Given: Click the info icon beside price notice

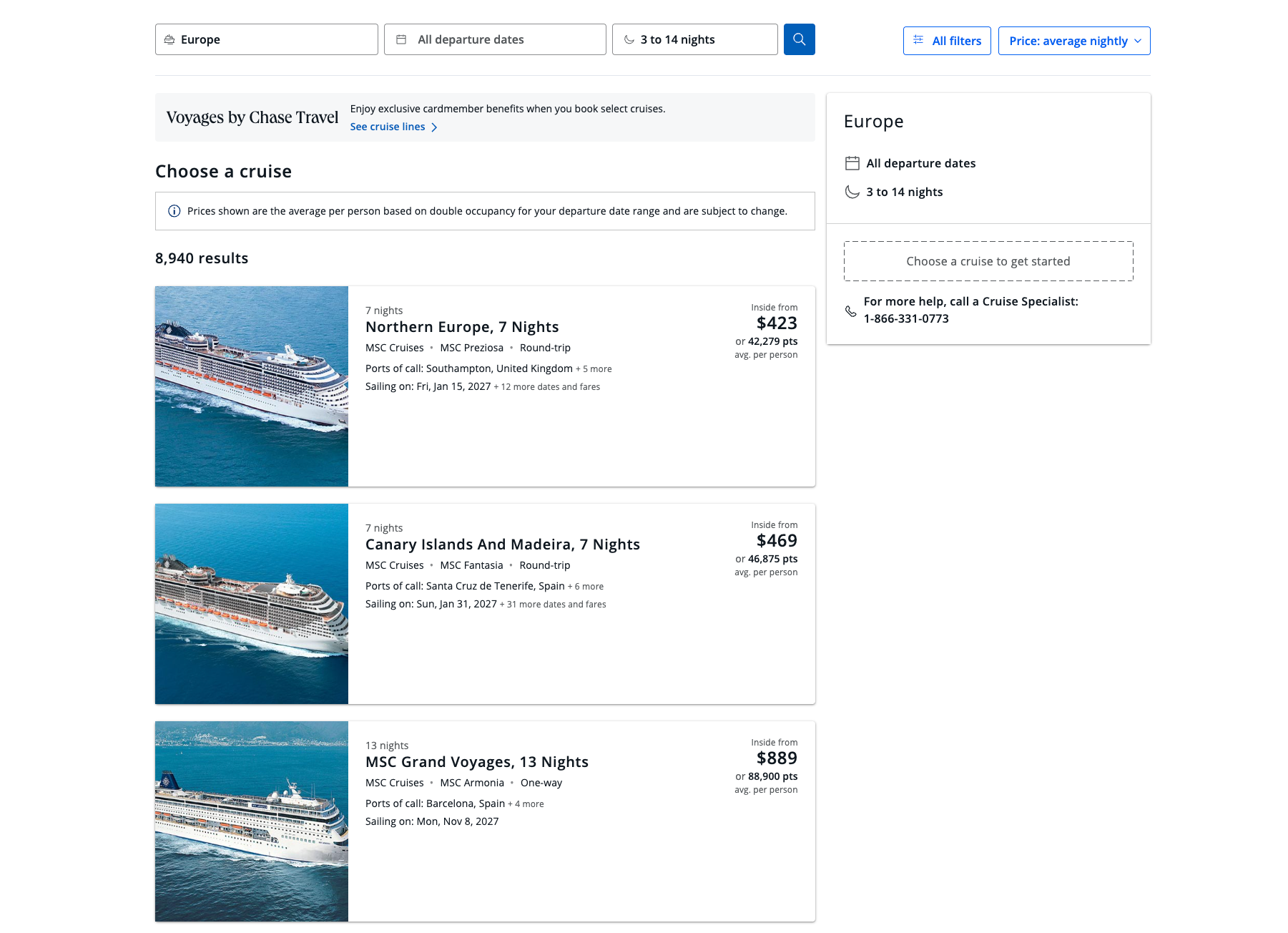Looking at the screenshot, I should click(174, 211).
